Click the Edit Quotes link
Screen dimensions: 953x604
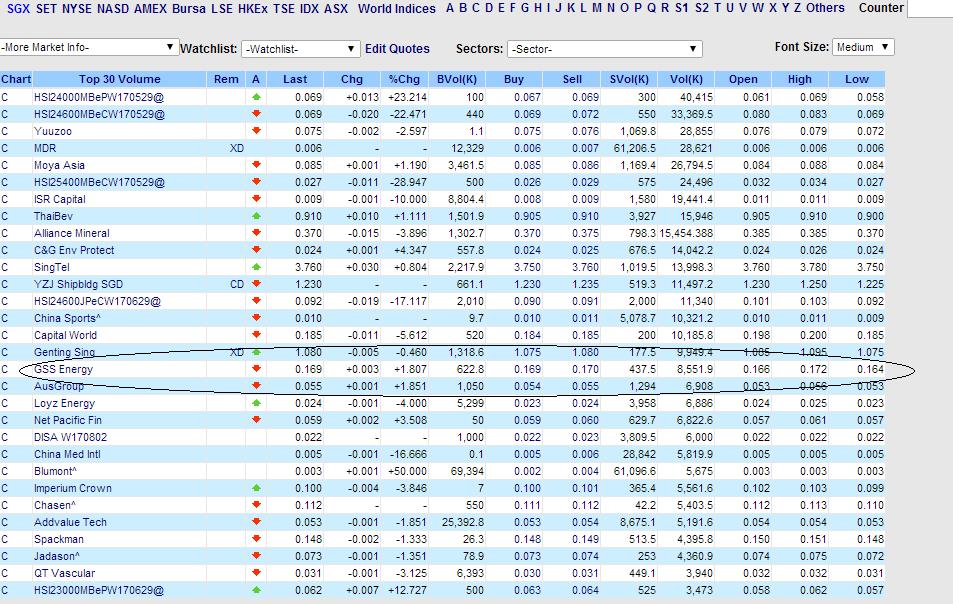(x=397, y=49)
